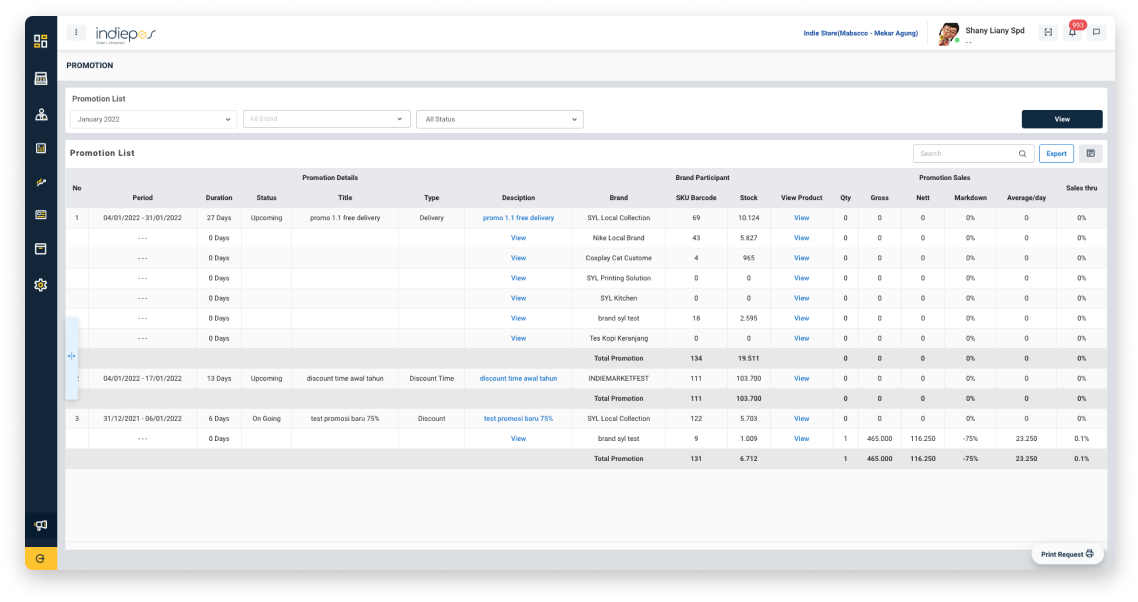Open the chat message icon in top bar

click(x=1097, y=32)
